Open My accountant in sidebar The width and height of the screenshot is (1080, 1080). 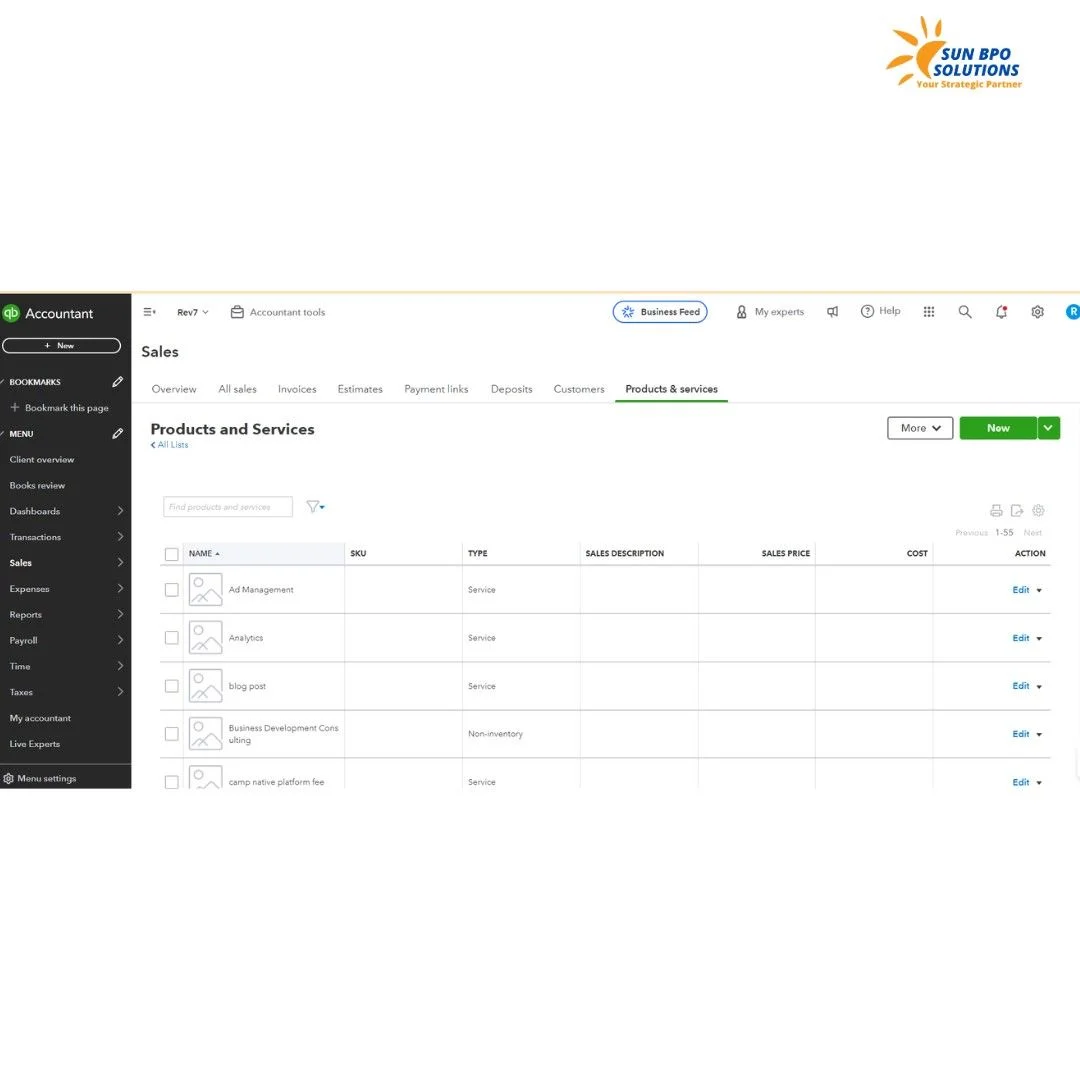(x=40, y=718)
